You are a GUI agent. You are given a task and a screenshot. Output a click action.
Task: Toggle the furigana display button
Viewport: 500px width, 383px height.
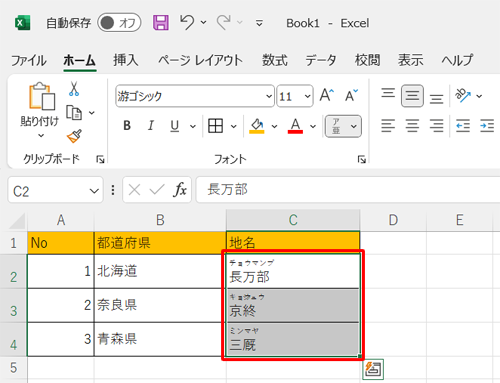pos(336,126)
